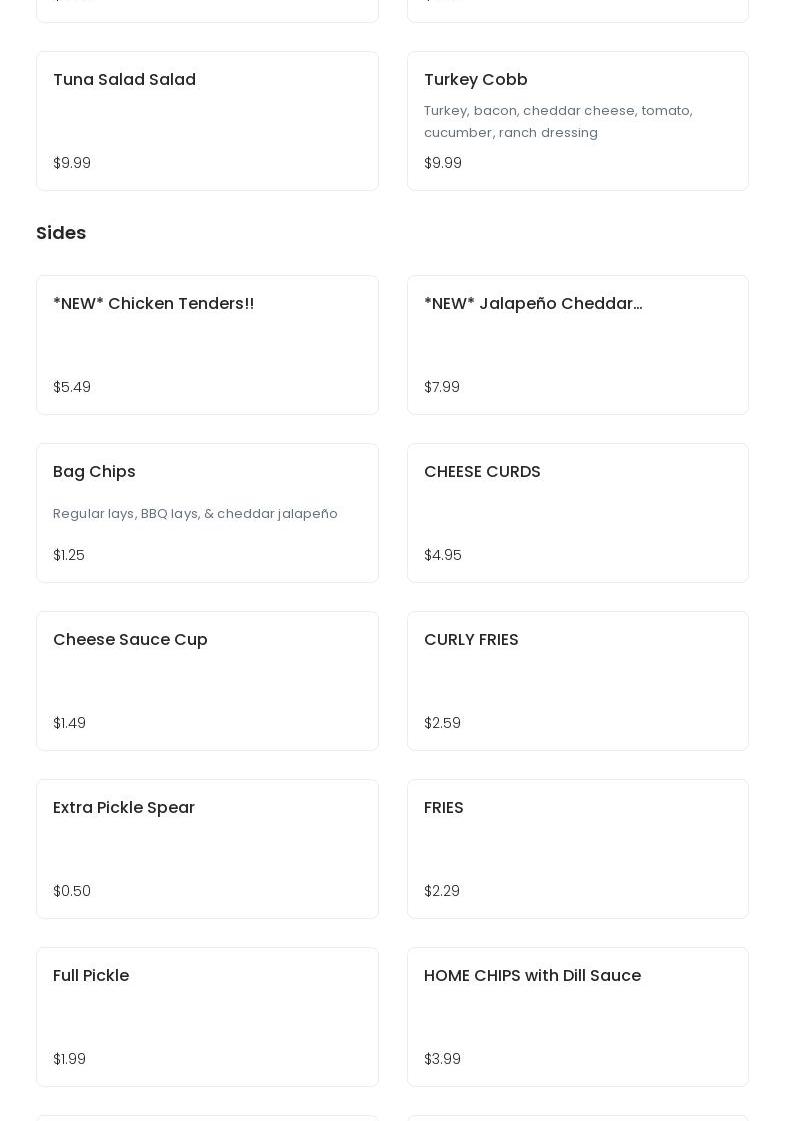Add the Cheese Sauce Cup item

tap(207, 680)
